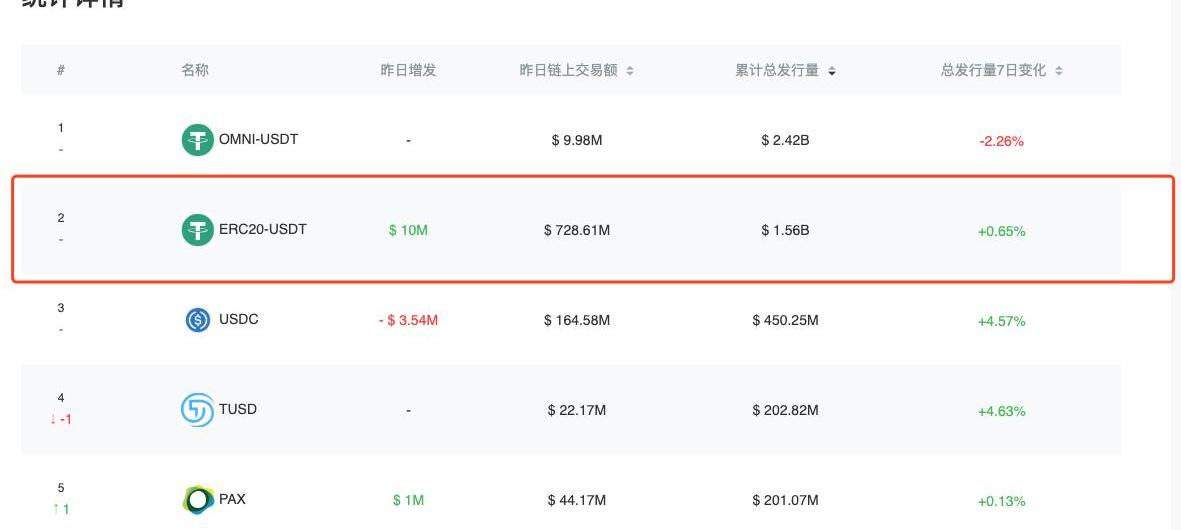Click the $ 1M issuance value

tap(408, 501)
